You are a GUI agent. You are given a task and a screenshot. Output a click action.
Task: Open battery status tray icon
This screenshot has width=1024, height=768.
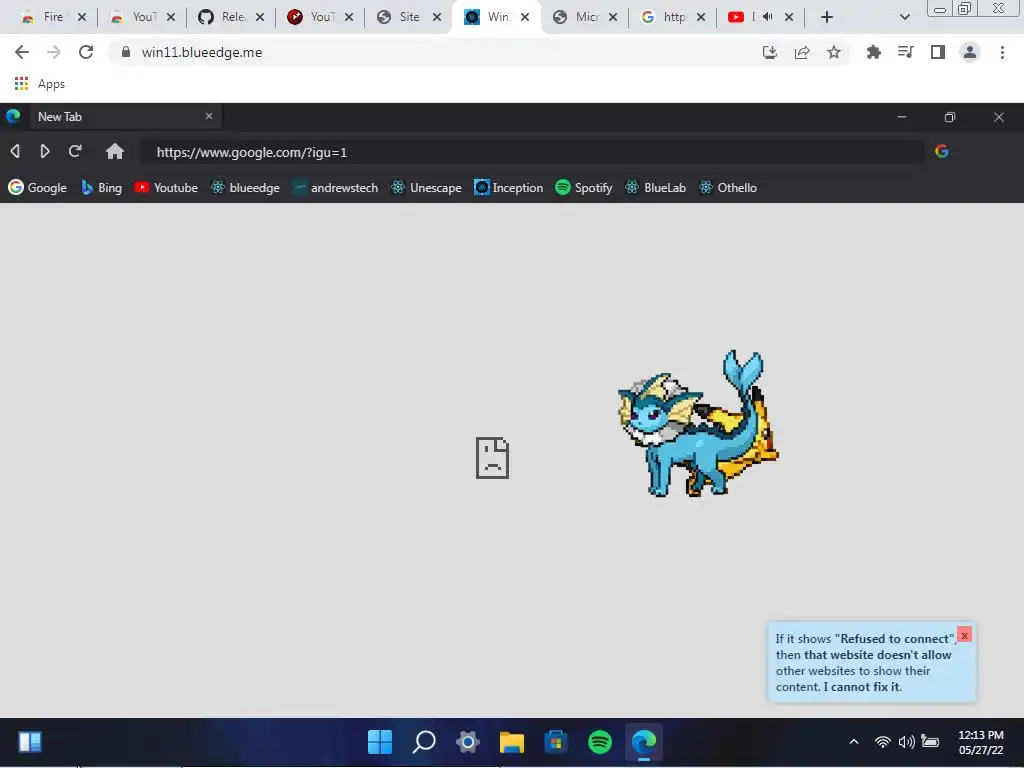coord(930,741)
